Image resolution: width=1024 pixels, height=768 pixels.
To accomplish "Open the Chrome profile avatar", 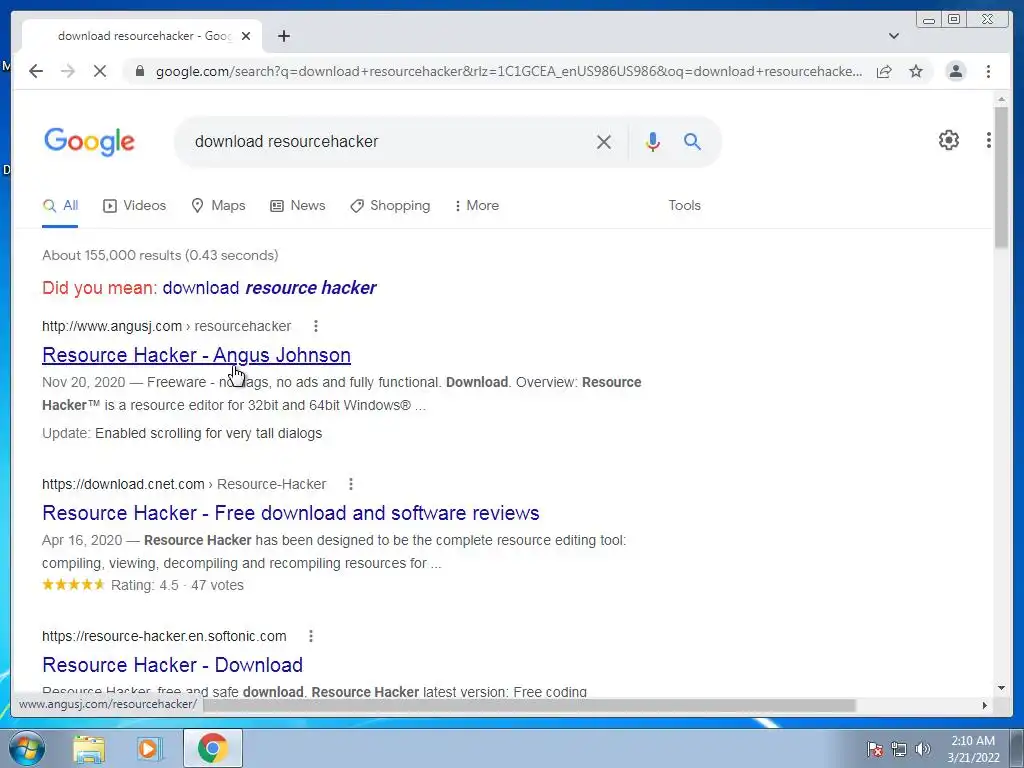I will coord(955,71).
